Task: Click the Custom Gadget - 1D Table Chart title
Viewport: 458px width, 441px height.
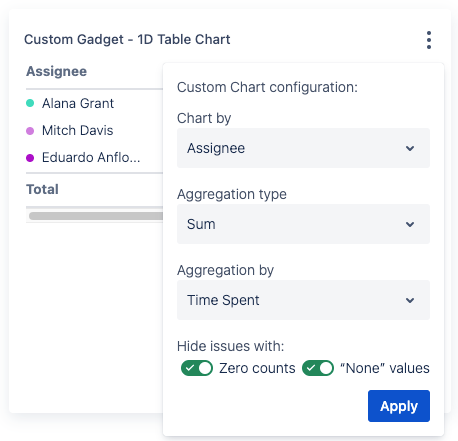Action: [127, 39]
